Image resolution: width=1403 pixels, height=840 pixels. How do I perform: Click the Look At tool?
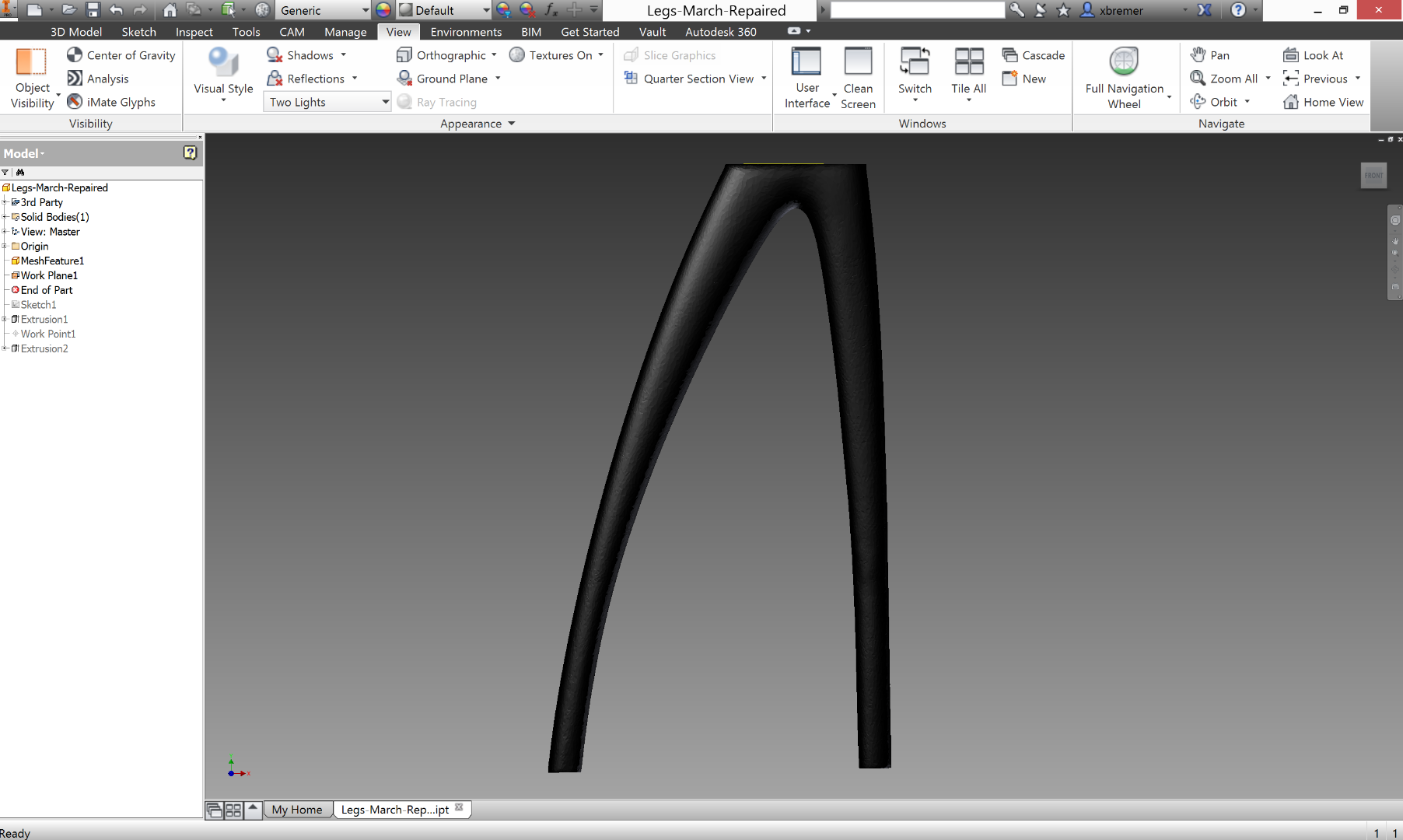(1314, 55)
